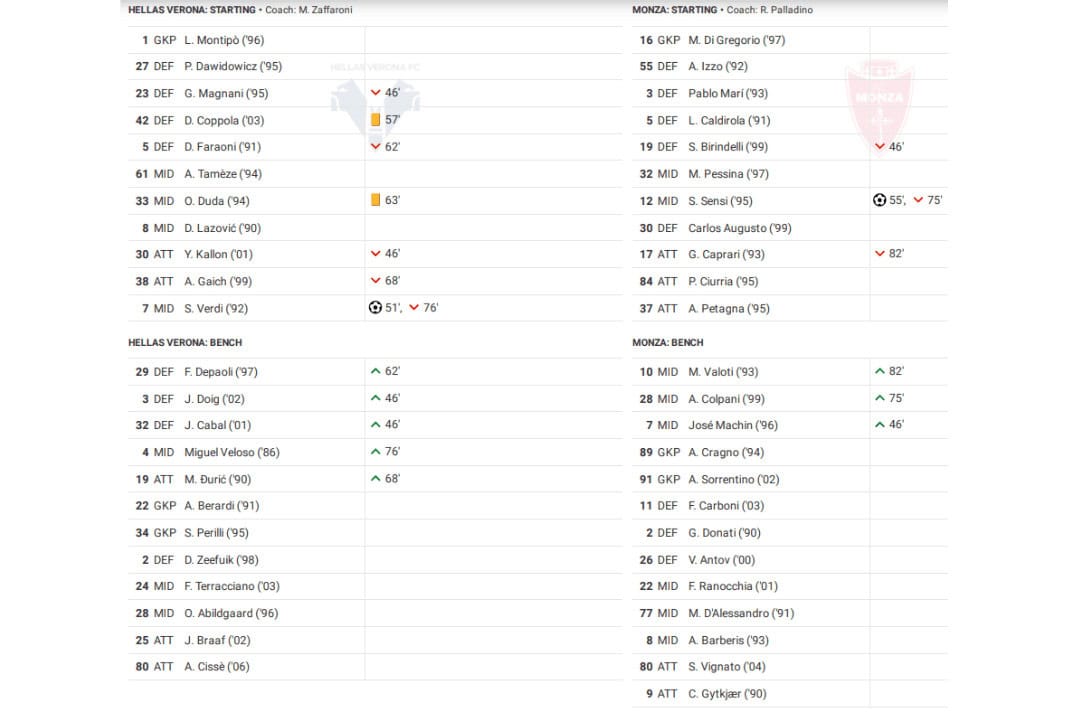The width and height of the screenshot is (1068, 712).
Task: Click the Hellas Verona: Starting header
Action: click(192, 10)
